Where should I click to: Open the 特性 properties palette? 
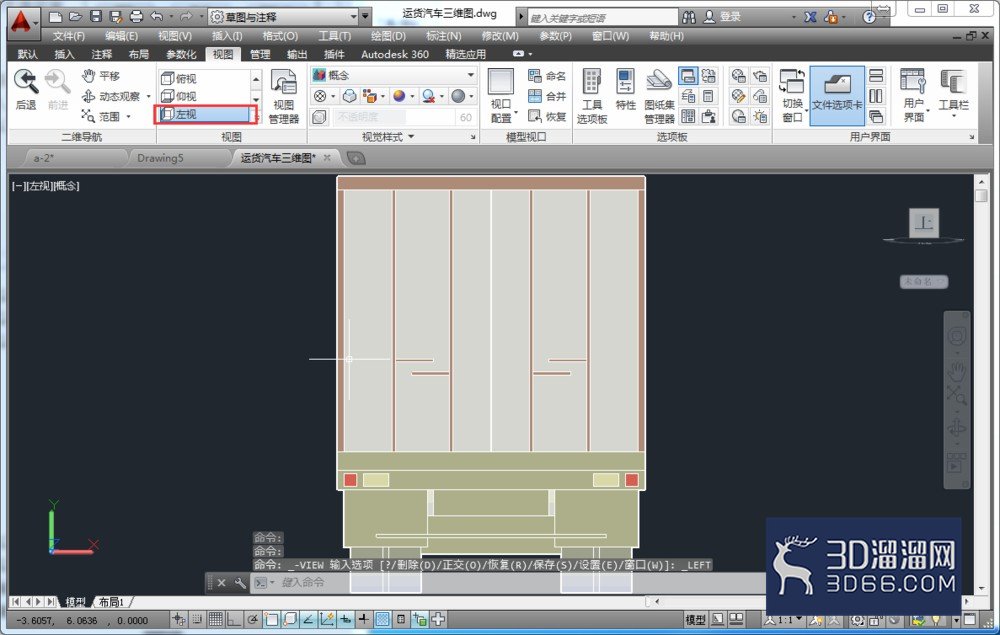point(625,90)
